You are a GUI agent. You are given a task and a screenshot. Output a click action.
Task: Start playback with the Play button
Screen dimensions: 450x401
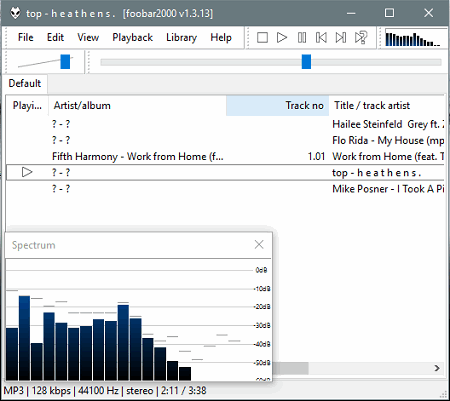(282, 37)
